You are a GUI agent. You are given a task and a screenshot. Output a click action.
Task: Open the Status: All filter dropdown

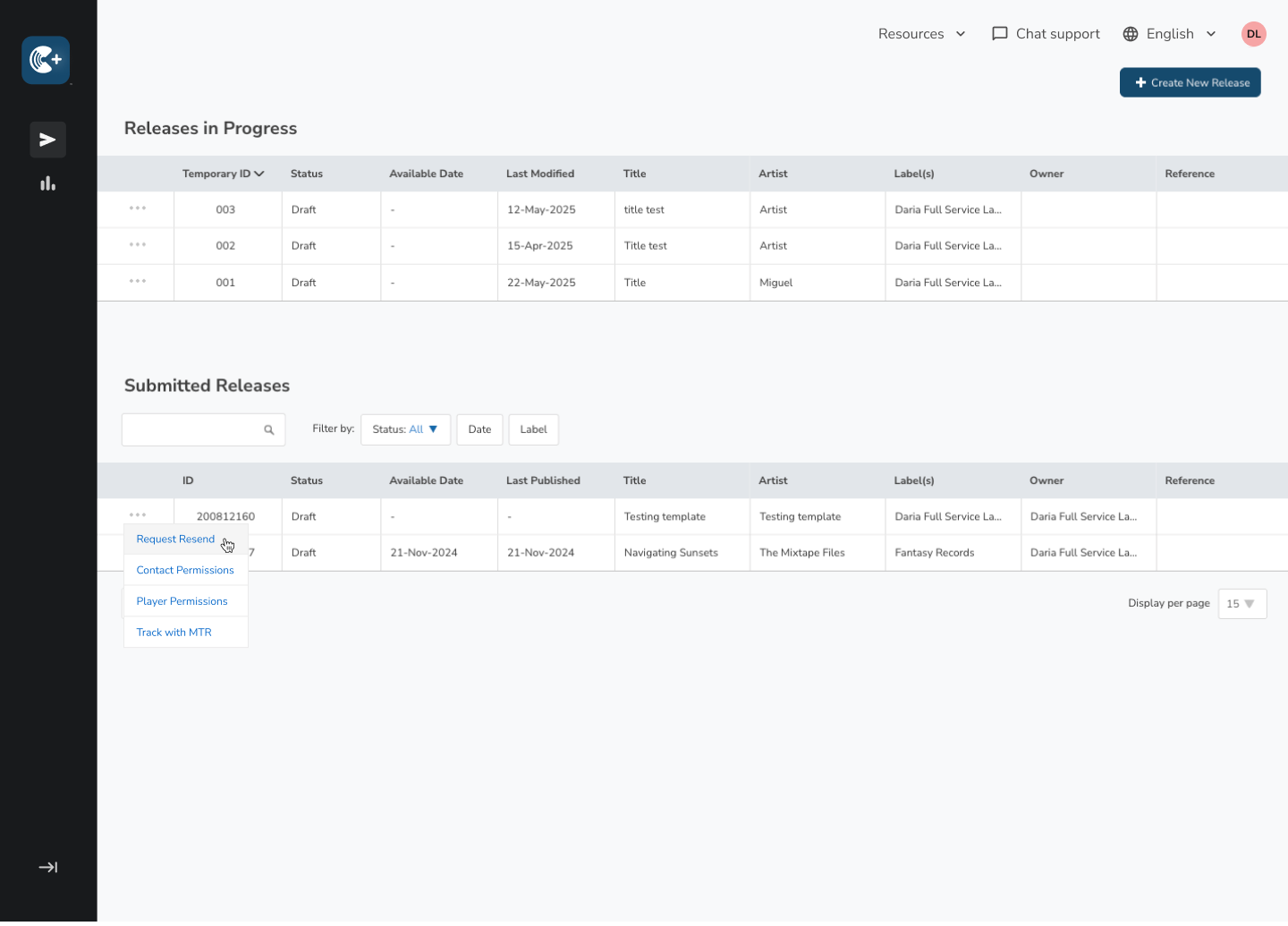405,429
